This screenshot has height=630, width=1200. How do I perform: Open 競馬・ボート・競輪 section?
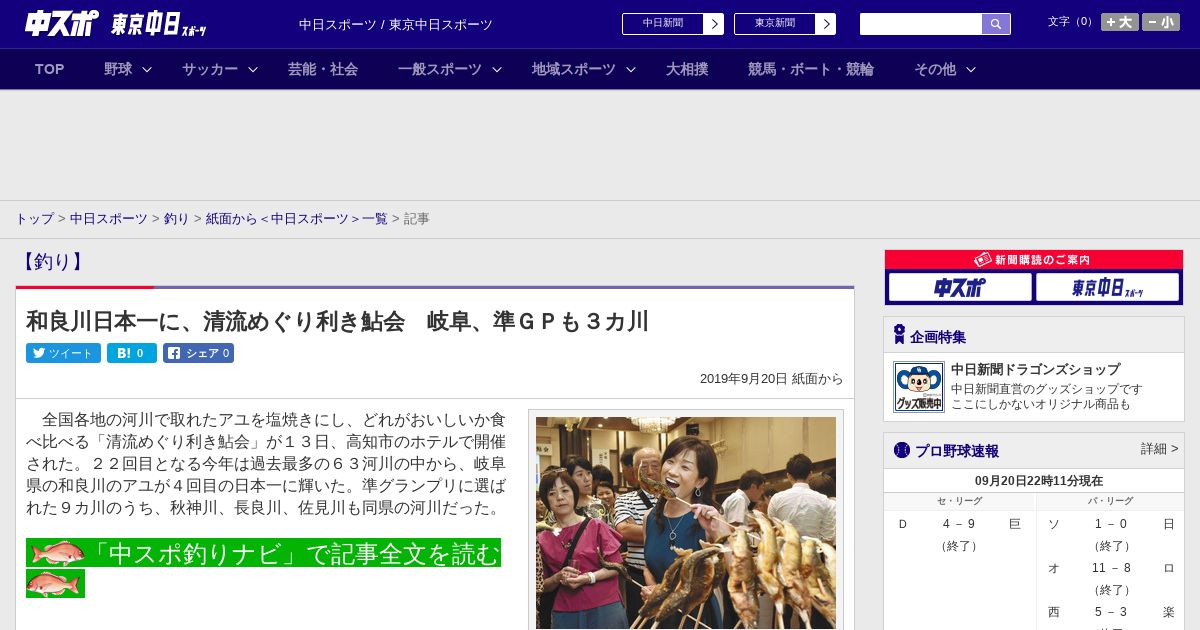[811, 69]
